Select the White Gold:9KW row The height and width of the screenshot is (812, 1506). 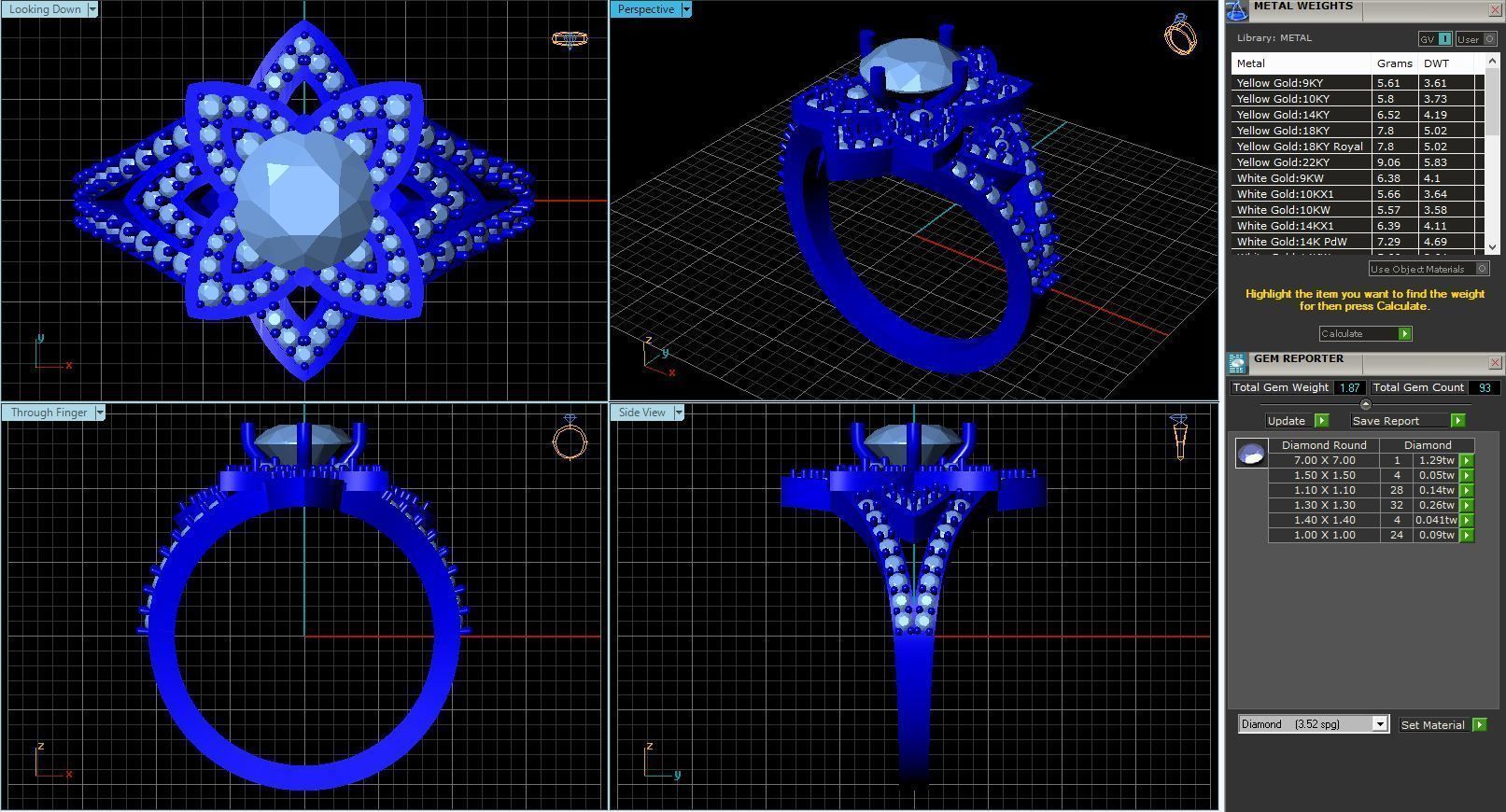point(1358,178)
